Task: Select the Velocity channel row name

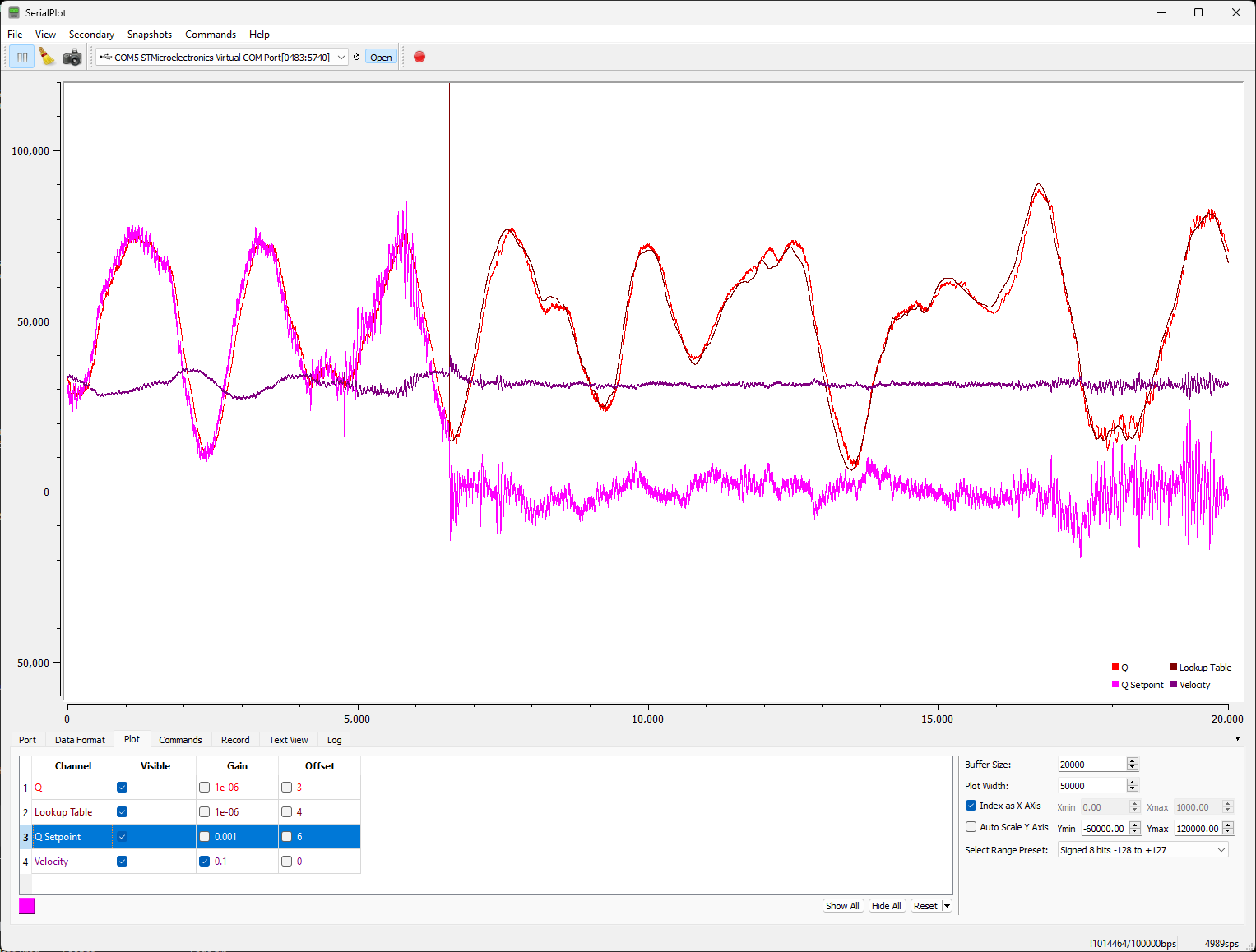Action: click(51, 861)
